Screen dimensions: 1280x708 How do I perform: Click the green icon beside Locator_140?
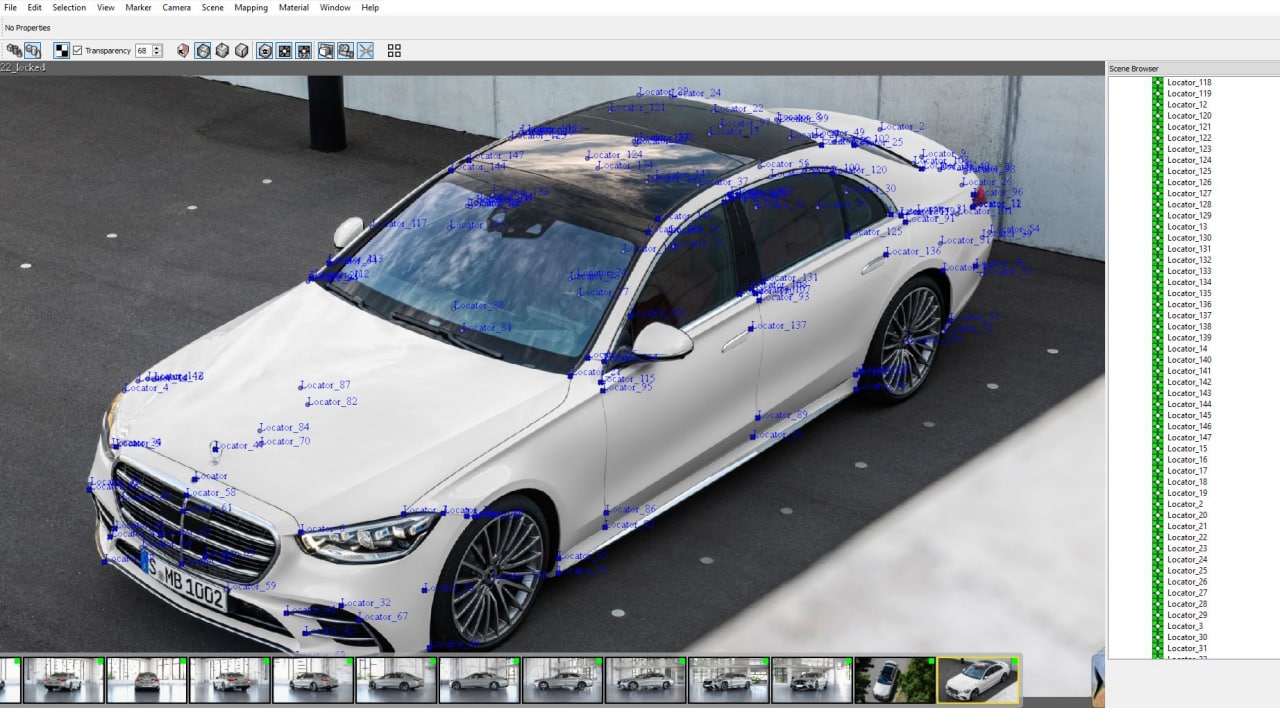tap(1157, 359)
